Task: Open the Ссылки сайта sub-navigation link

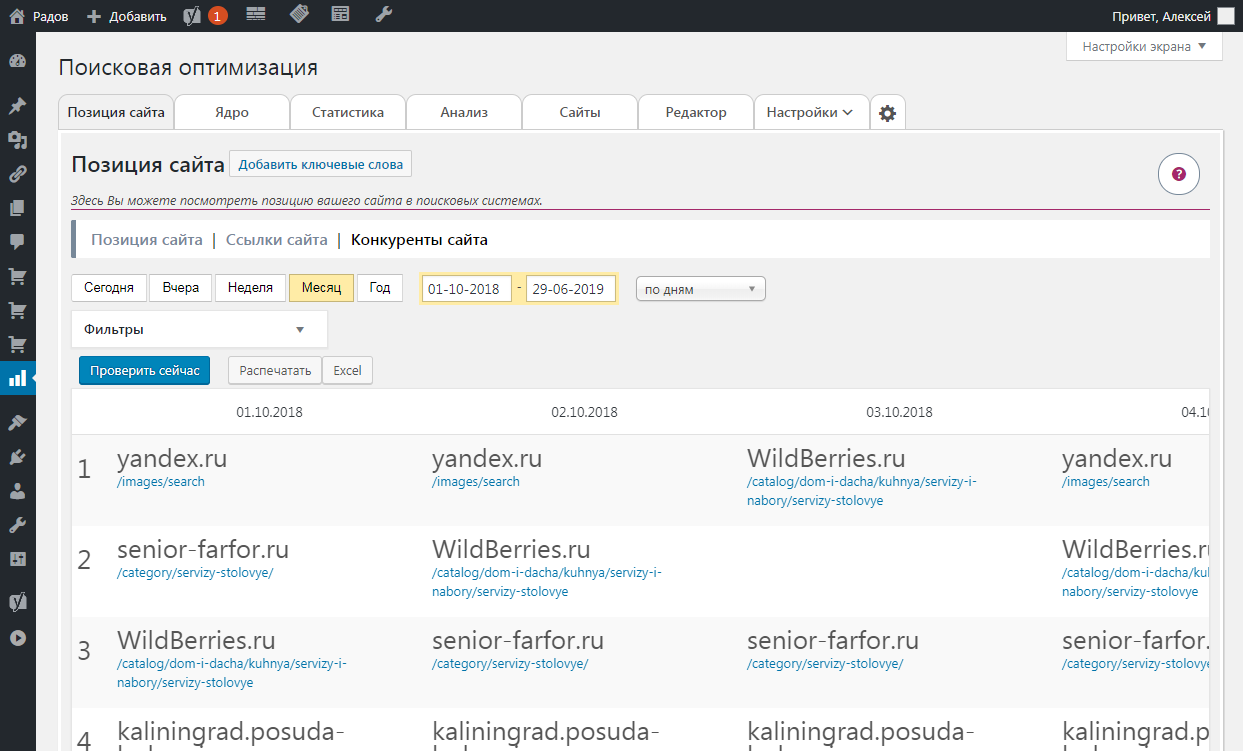Action: point(277,240)
